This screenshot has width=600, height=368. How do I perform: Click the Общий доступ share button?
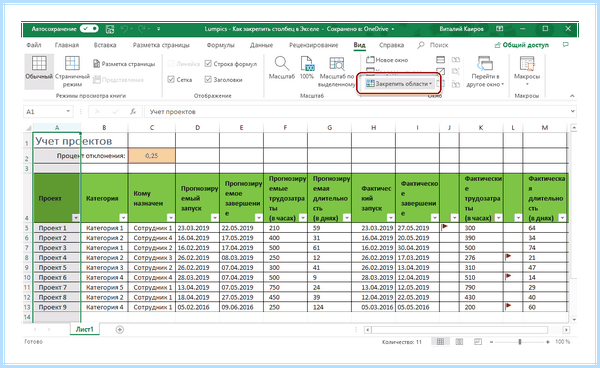pyautogui.click(x=522, y=45)
